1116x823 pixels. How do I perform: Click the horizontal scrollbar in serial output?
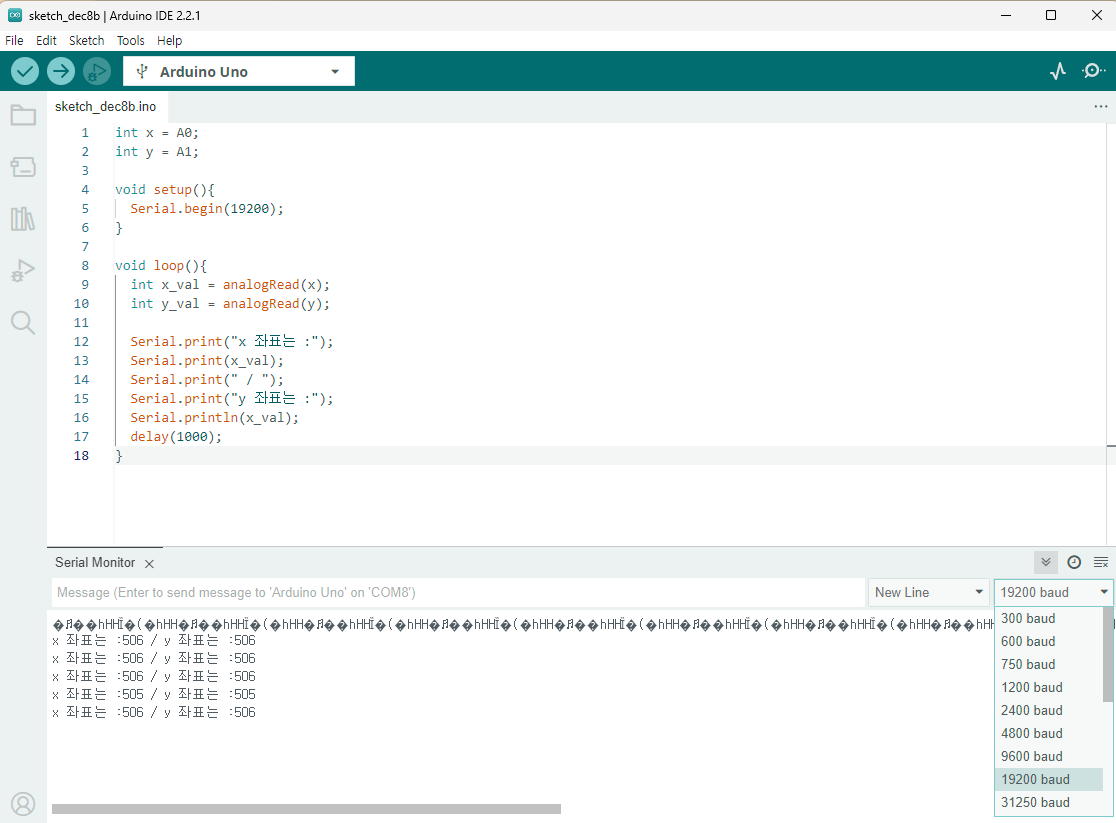[306, 809]
